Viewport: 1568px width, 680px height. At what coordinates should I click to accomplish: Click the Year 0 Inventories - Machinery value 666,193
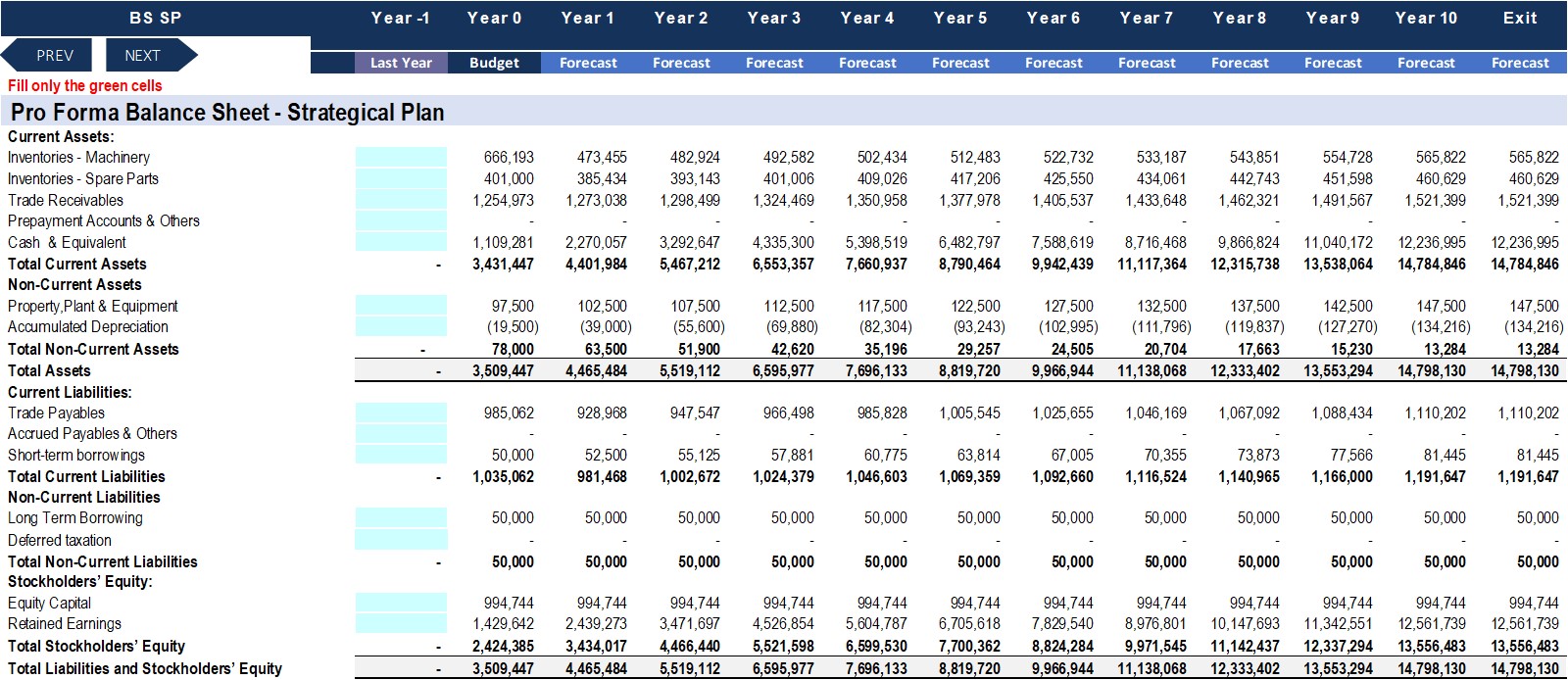coord(510,158)
